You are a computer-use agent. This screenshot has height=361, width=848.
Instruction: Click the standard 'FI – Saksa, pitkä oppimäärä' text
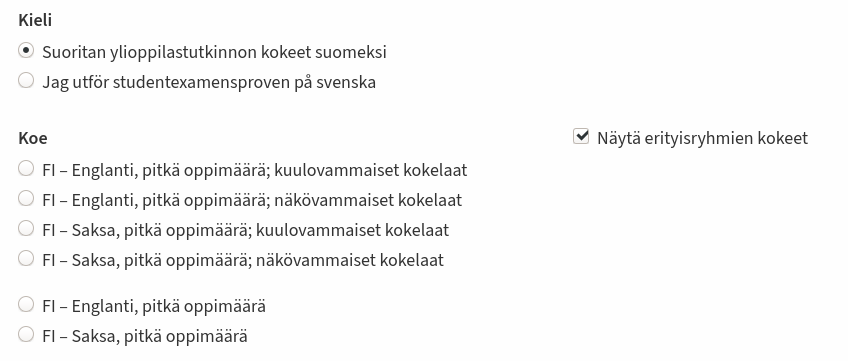(145, 337)
